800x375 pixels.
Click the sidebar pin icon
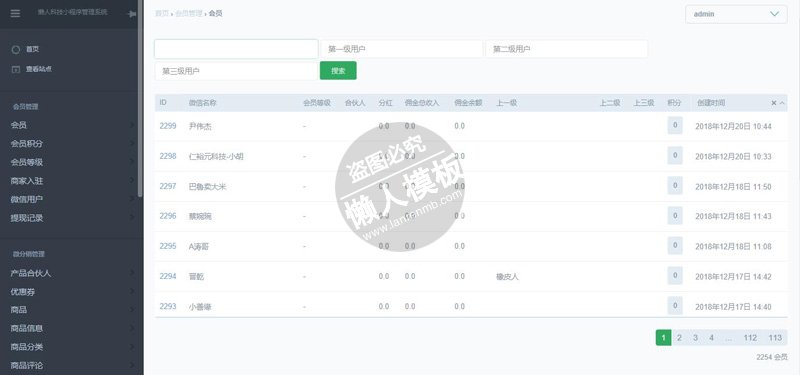[132, 14]
